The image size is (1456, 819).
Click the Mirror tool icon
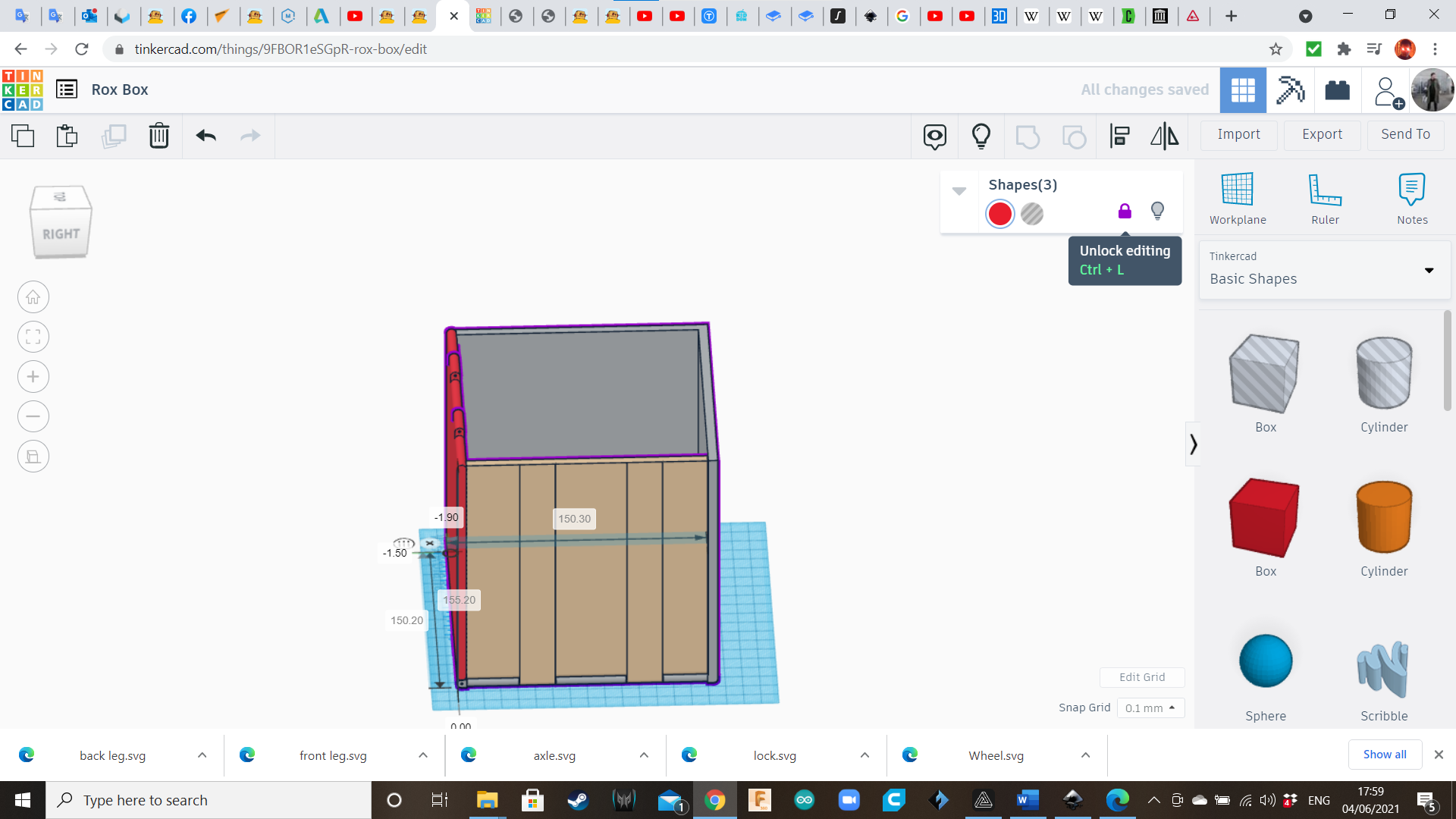coord(1164,135)
